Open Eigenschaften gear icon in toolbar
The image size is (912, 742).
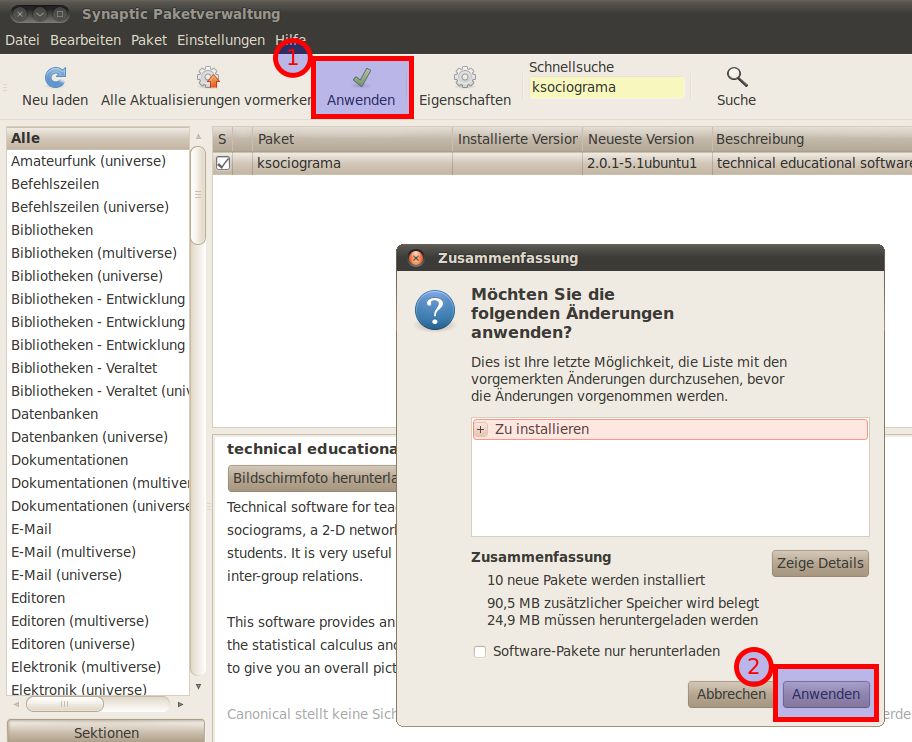click(464, 78)
